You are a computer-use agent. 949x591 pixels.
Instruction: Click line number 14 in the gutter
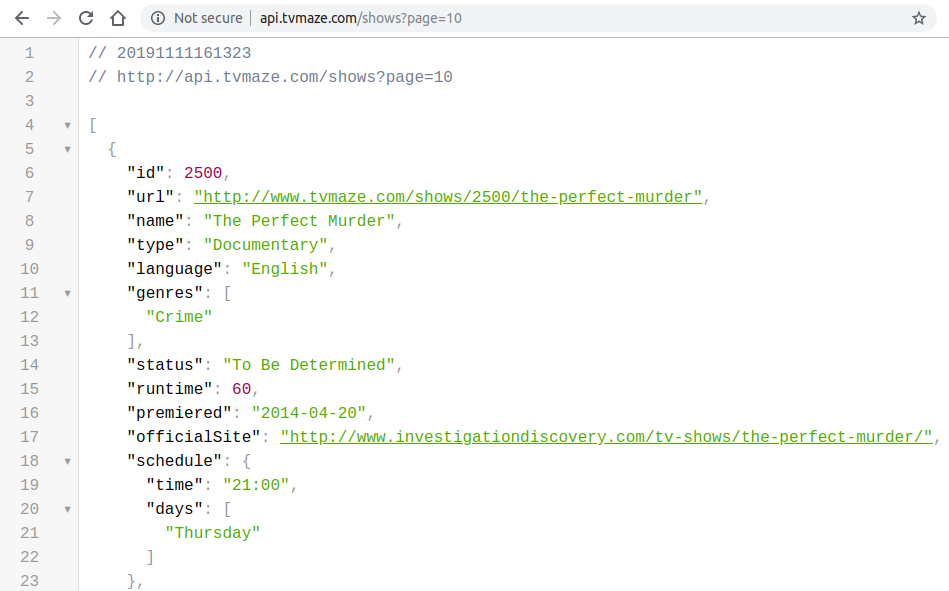click(x=29, y=364)
